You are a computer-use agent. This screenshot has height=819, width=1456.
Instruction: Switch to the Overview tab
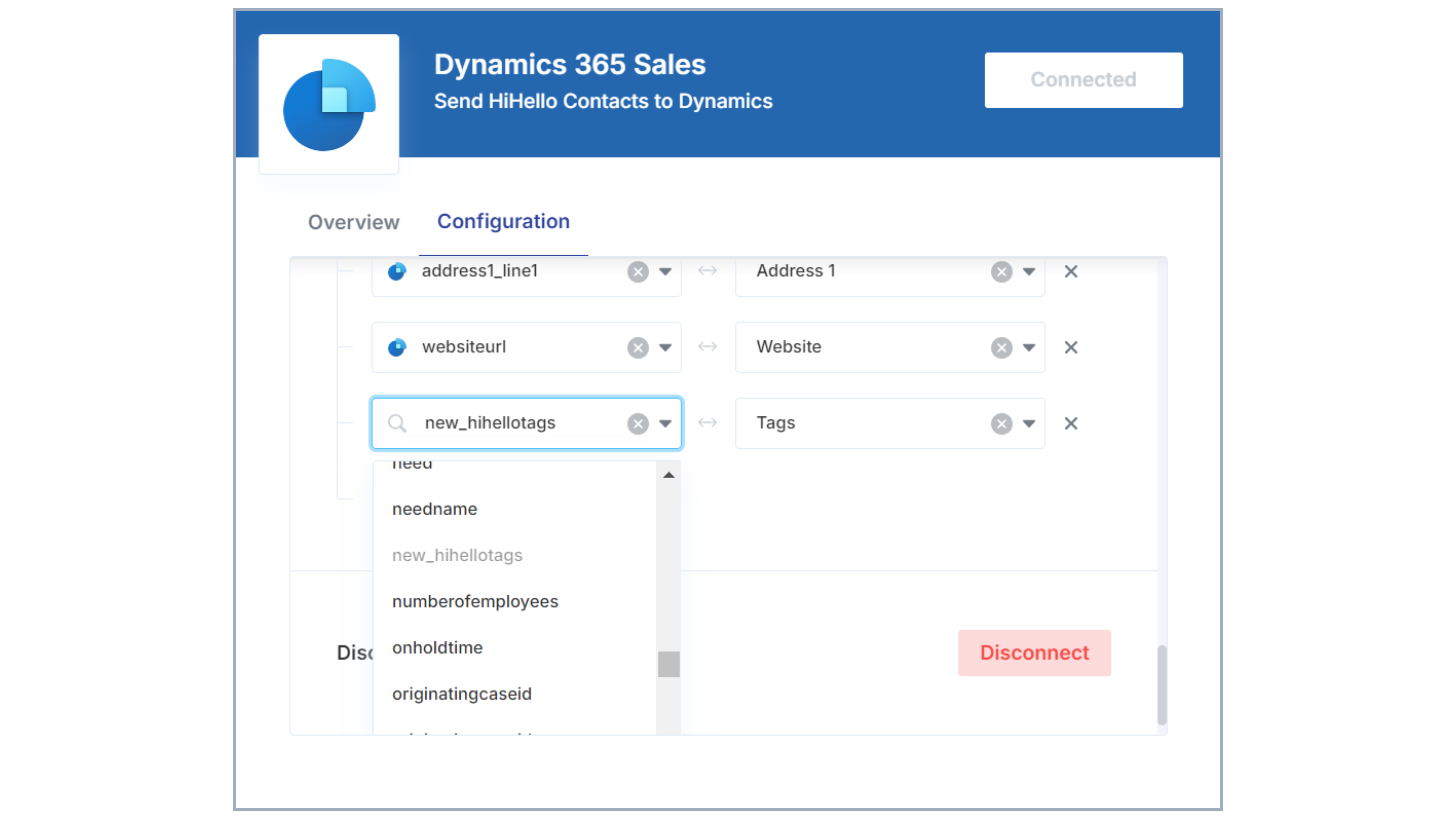[x=353, y=222]
